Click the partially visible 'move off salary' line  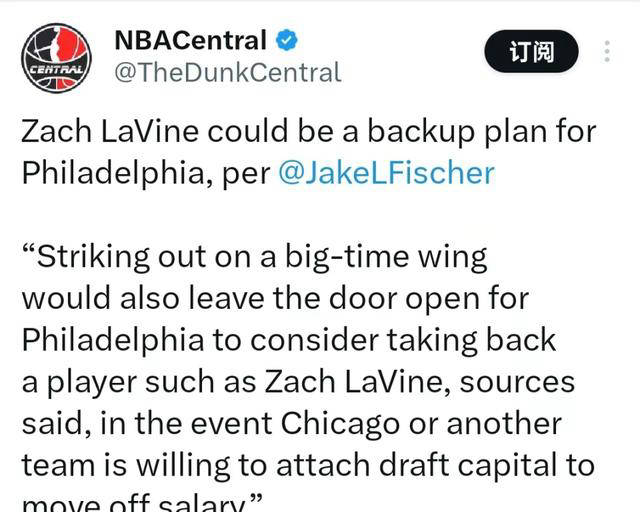(142, 503)
